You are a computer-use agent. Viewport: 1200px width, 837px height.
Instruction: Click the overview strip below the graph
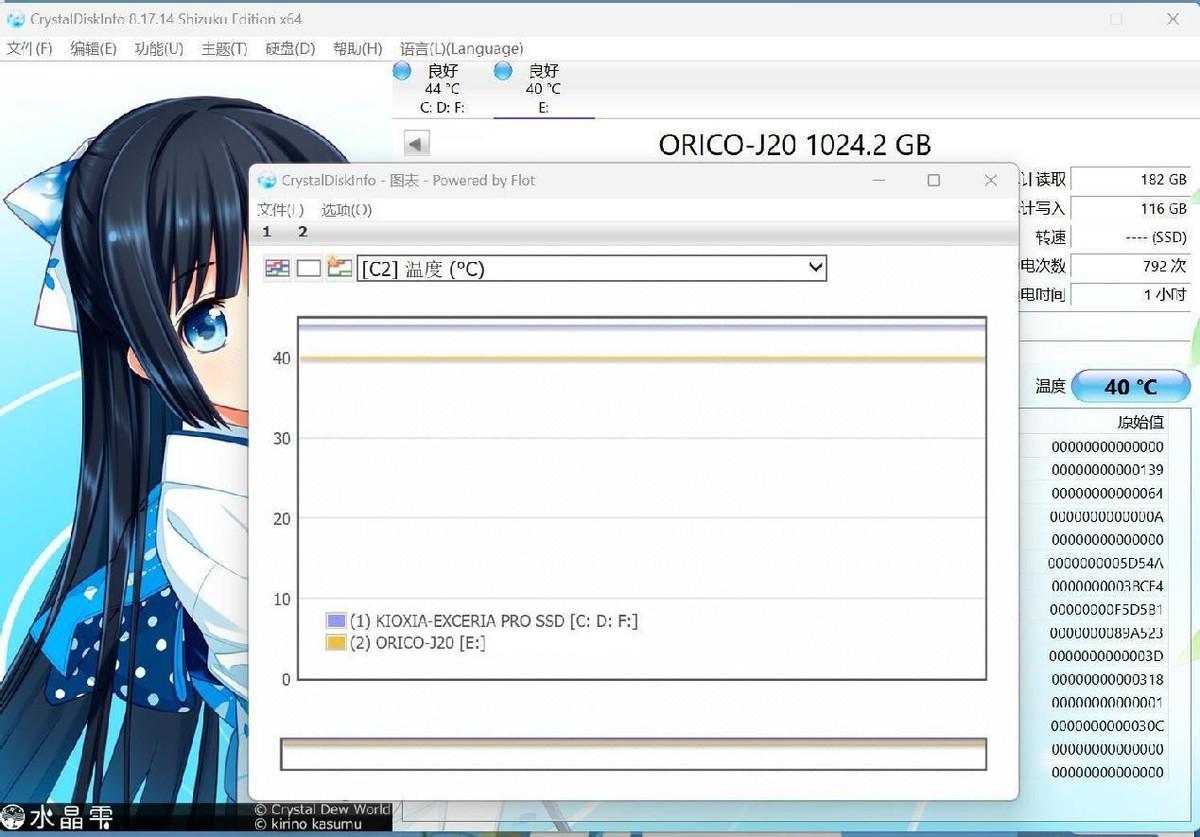(633, 754)
